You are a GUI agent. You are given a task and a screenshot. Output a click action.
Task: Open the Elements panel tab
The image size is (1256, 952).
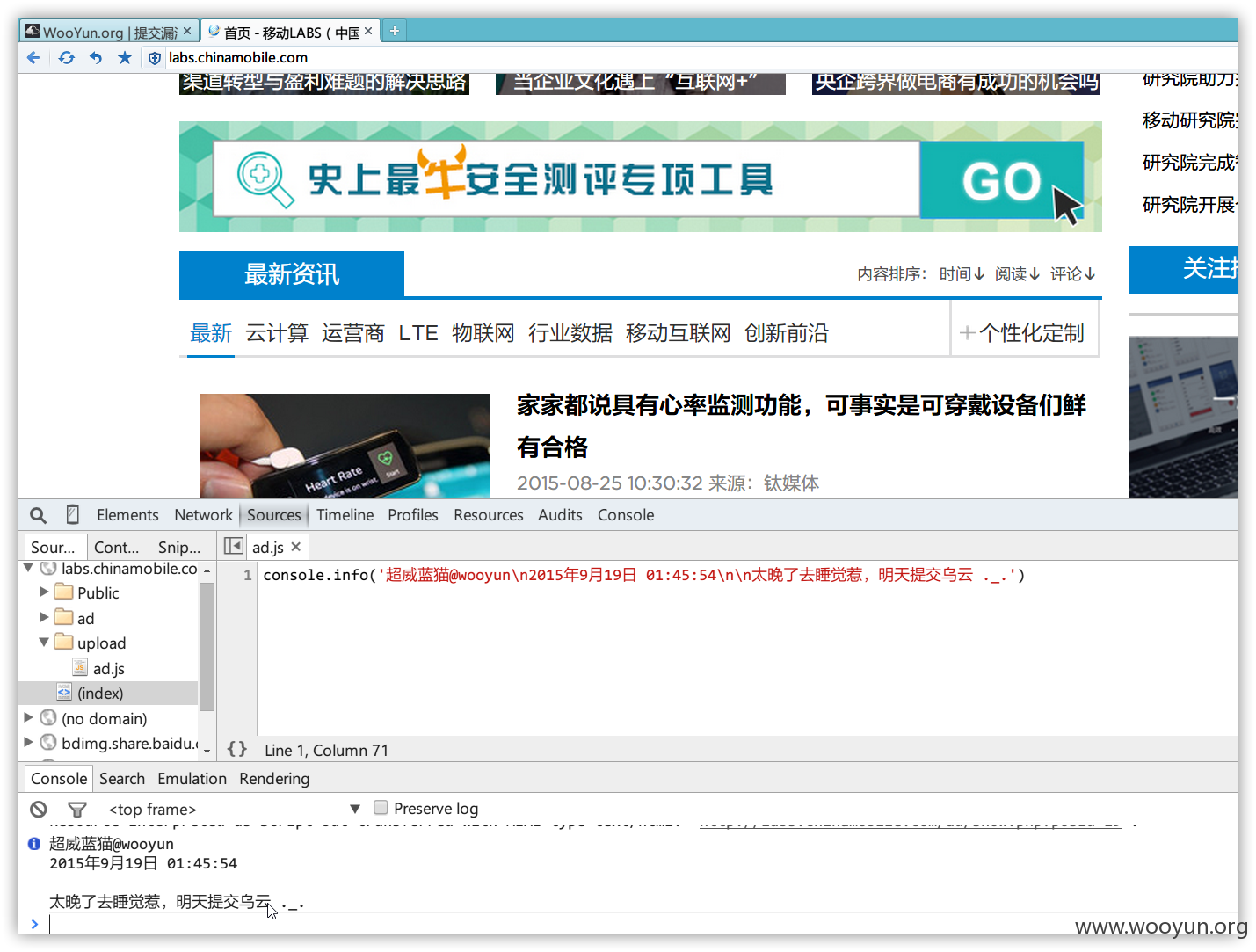[127, 515]
